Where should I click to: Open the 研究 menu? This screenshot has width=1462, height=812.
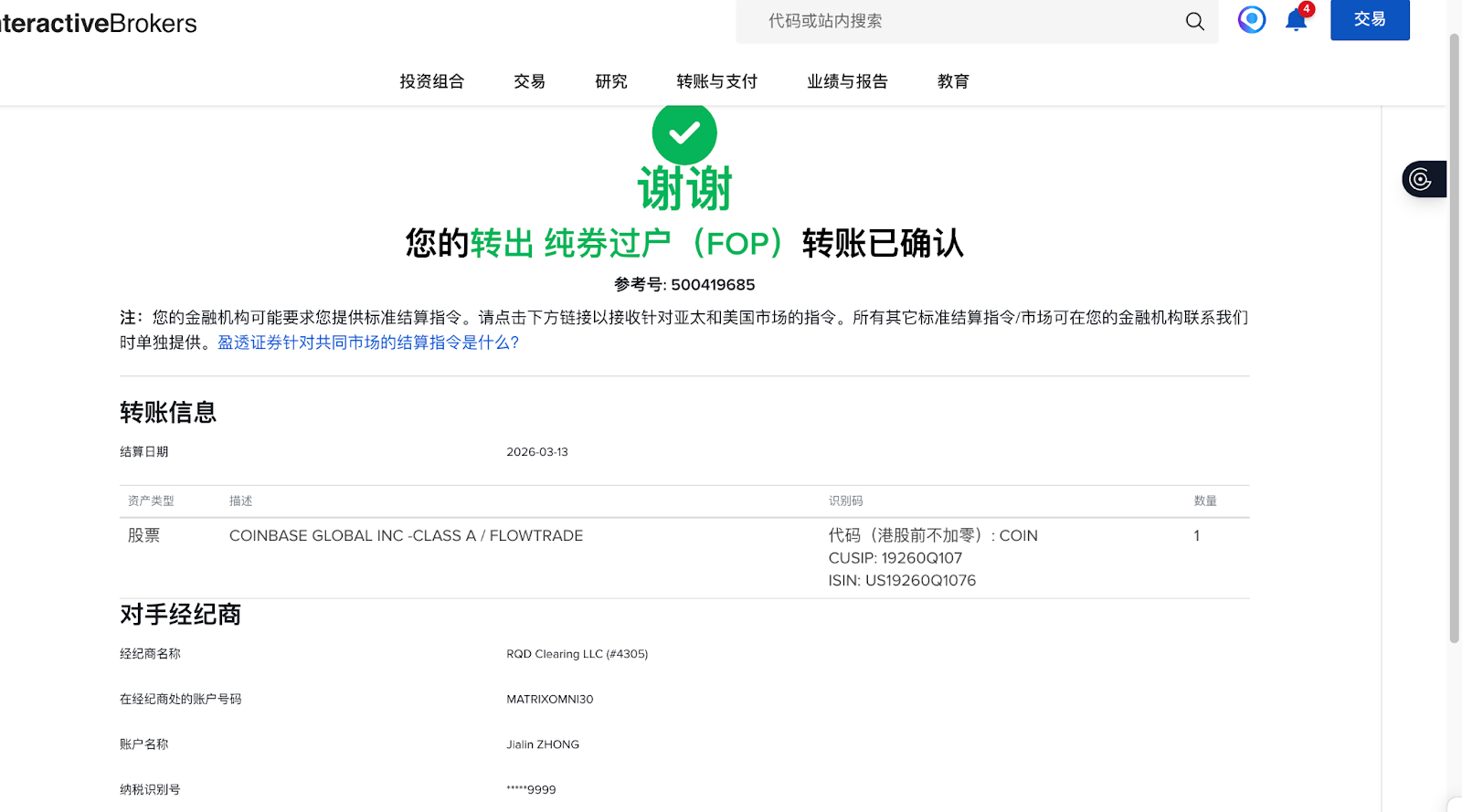[x=611, y=81]
